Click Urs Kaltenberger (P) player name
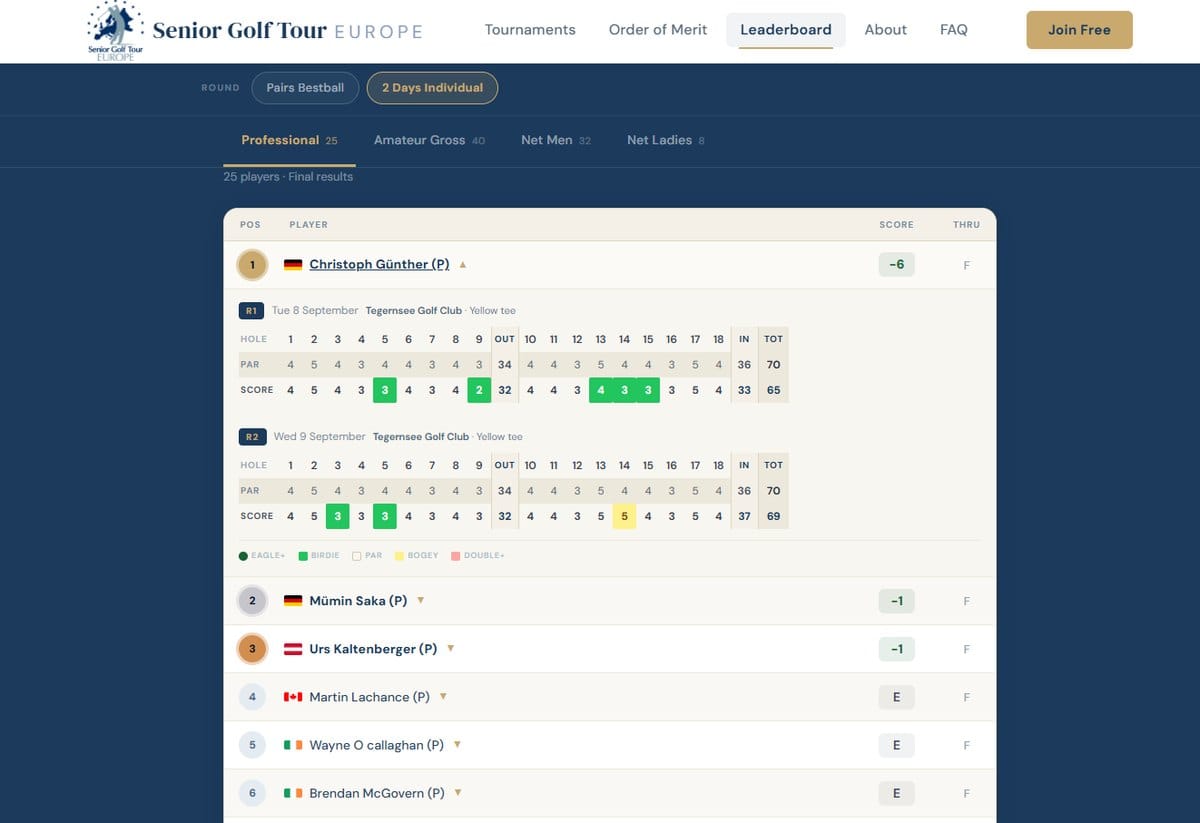The height and width of the screenshot is (823, 1200). 373,649
